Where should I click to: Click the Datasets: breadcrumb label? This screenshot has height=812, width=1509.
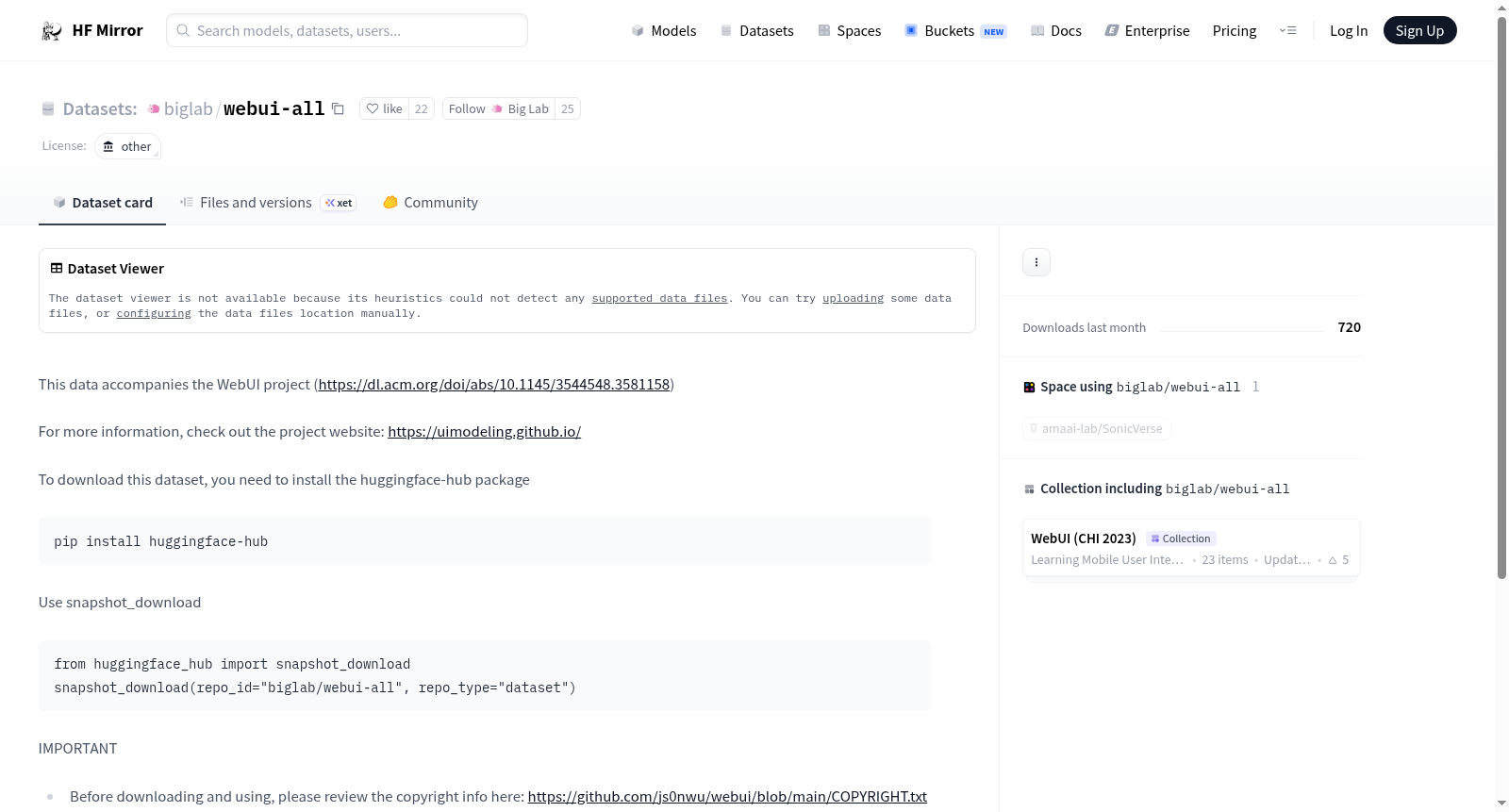coord(100,108)
